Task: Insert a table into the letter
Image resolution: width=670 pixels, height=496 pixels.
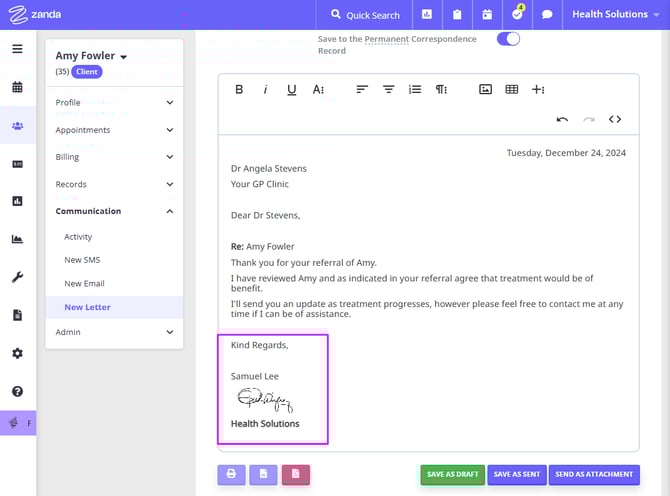Action: tap(511, 89)
